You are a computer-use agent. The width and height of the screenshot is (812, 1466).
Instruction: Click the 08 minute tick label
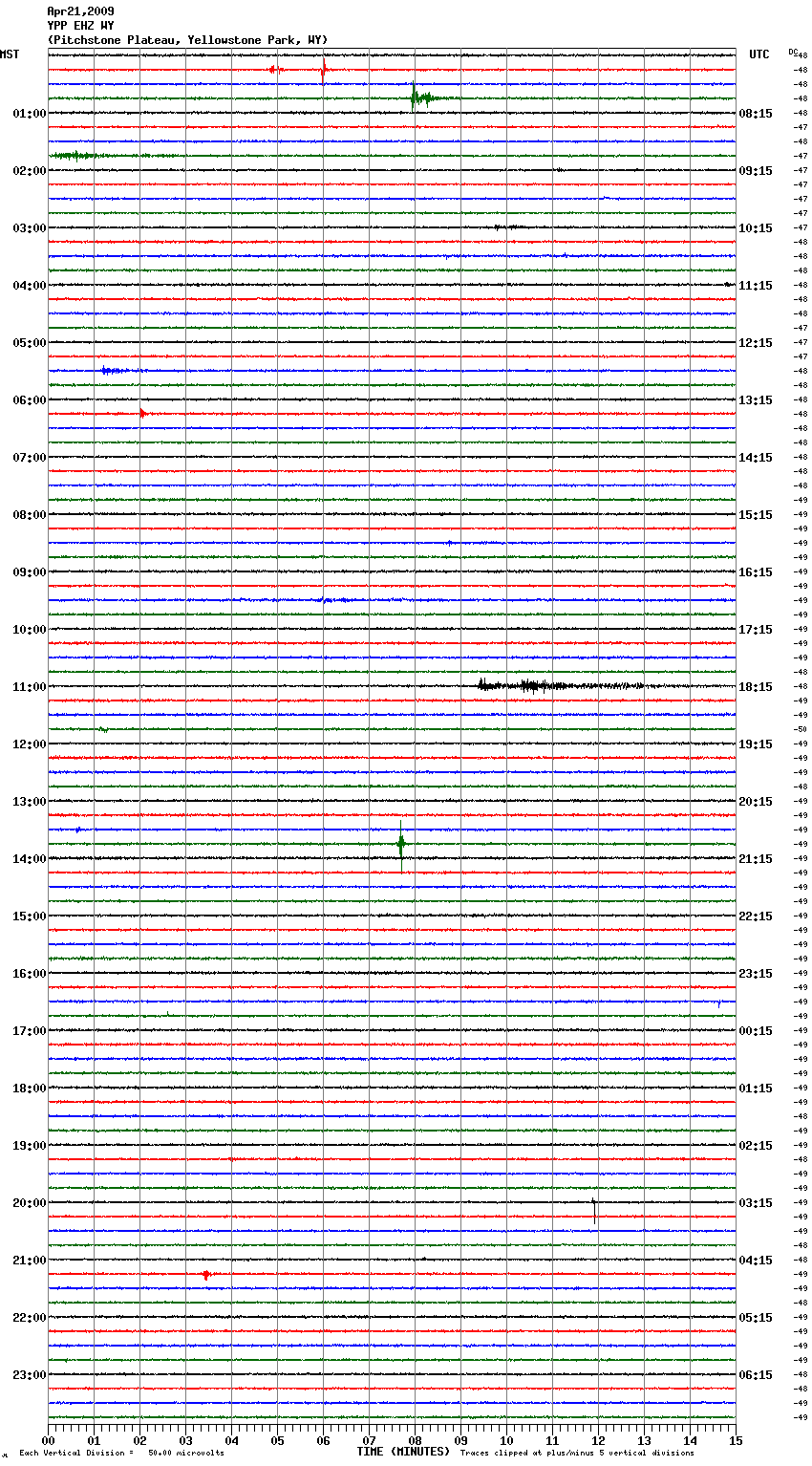(415, 1441)
